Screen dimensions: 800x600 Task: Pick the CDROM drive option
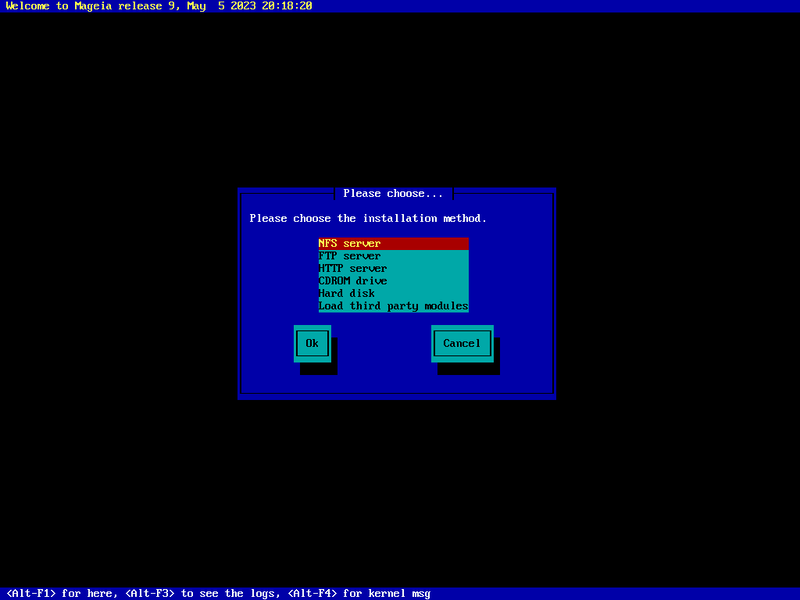coord(353,281)
